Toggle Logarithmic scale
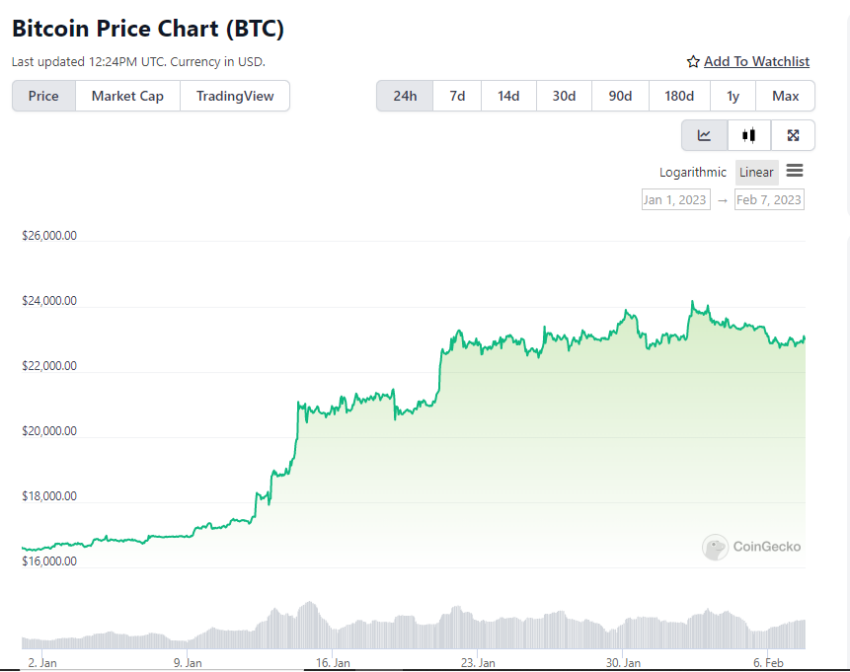Viewport: 850px width, 672px height. [692, 172]
